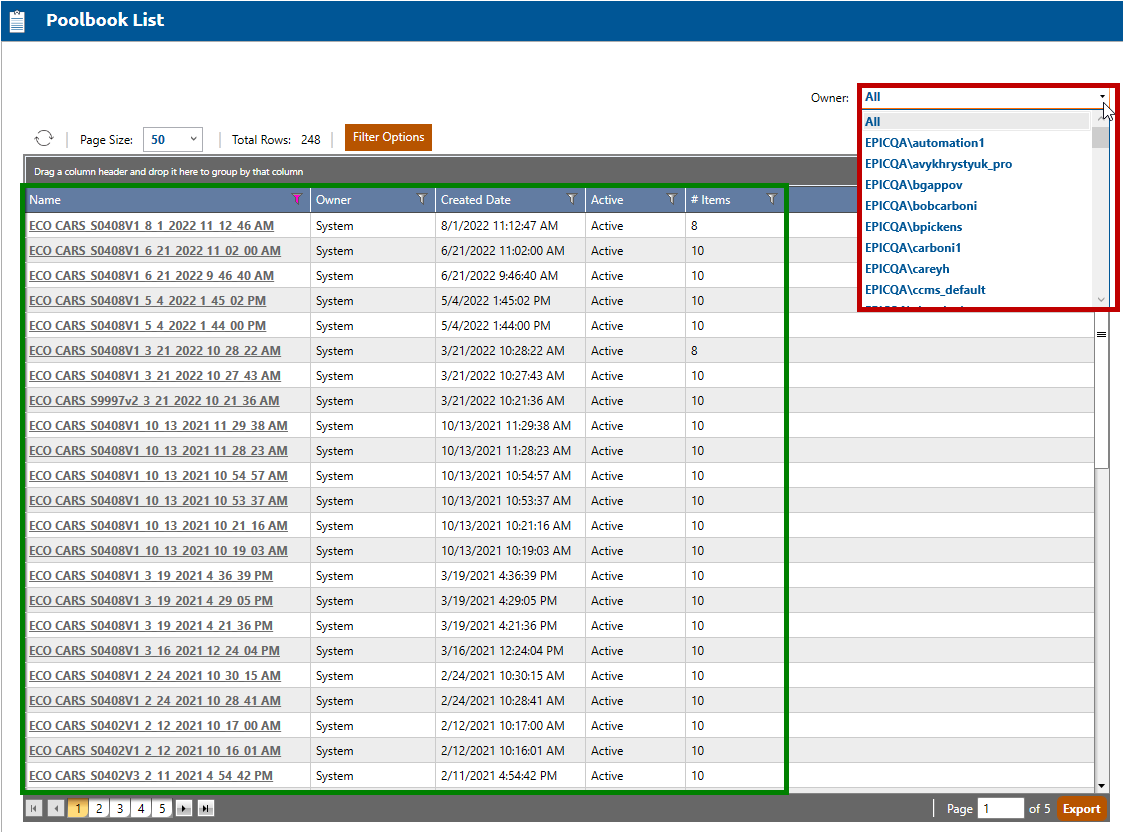Choose EPICQA\bpickens in the Owner list
The width and height of the screenshot is (1123, 832).
913,227
